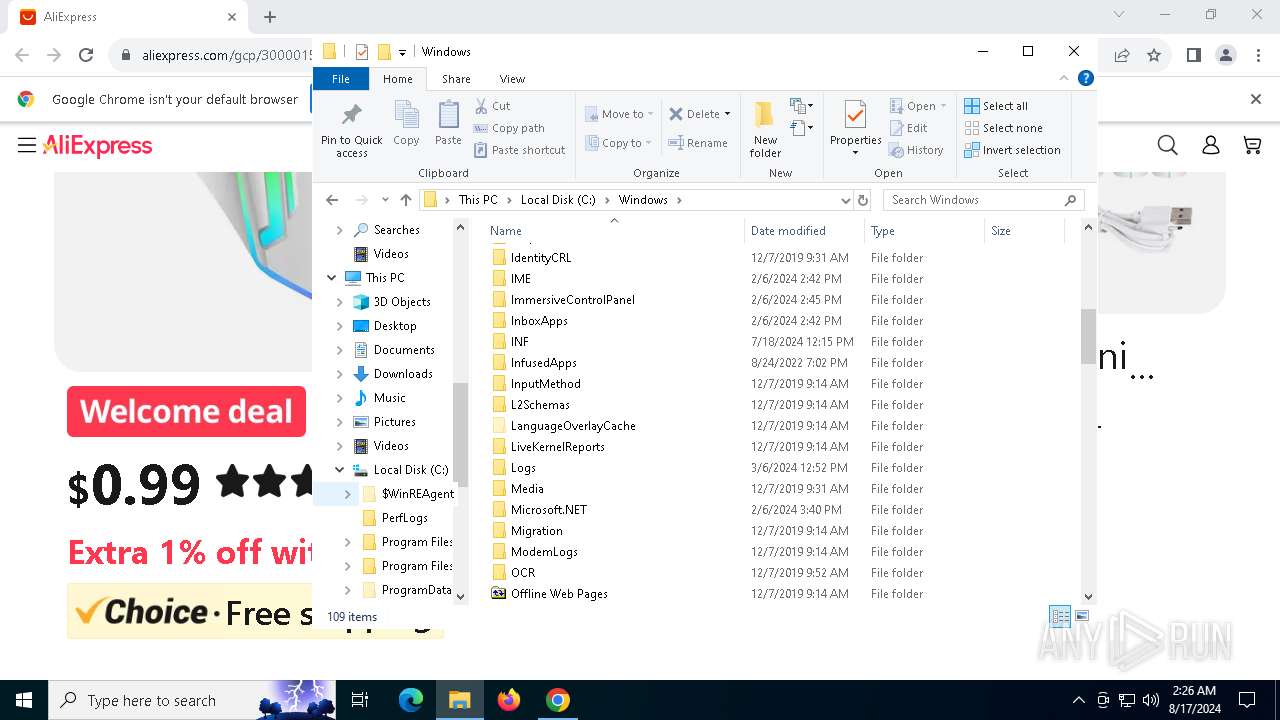Screen dimensions: 1280x720
Task: Select the Microsoft.NET folder
Action: point(549,510)
